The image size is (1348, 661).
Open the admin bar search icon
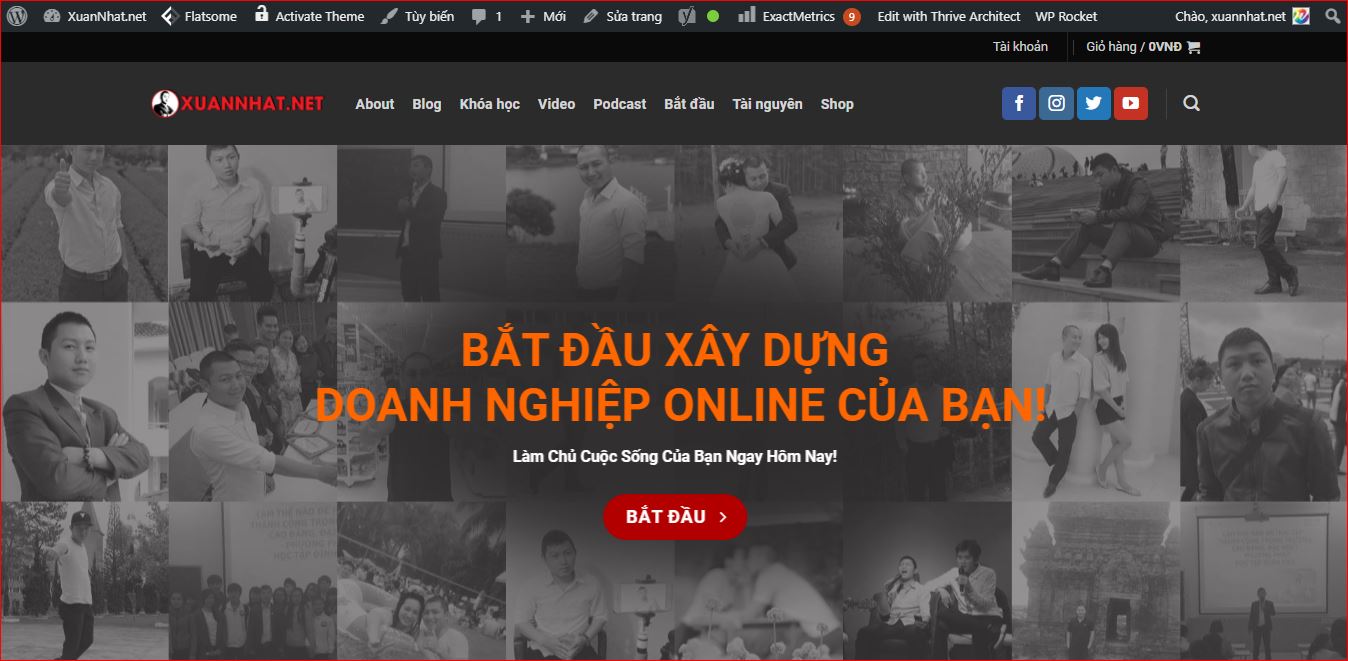coord(1332,16)
